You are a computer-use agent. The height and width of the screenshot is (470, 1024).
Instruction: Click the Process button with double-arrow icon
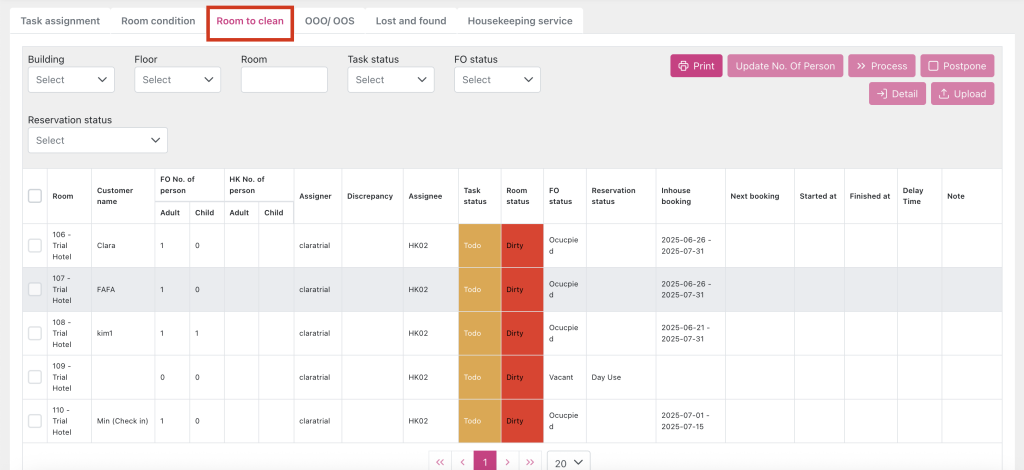pos(881,66)
